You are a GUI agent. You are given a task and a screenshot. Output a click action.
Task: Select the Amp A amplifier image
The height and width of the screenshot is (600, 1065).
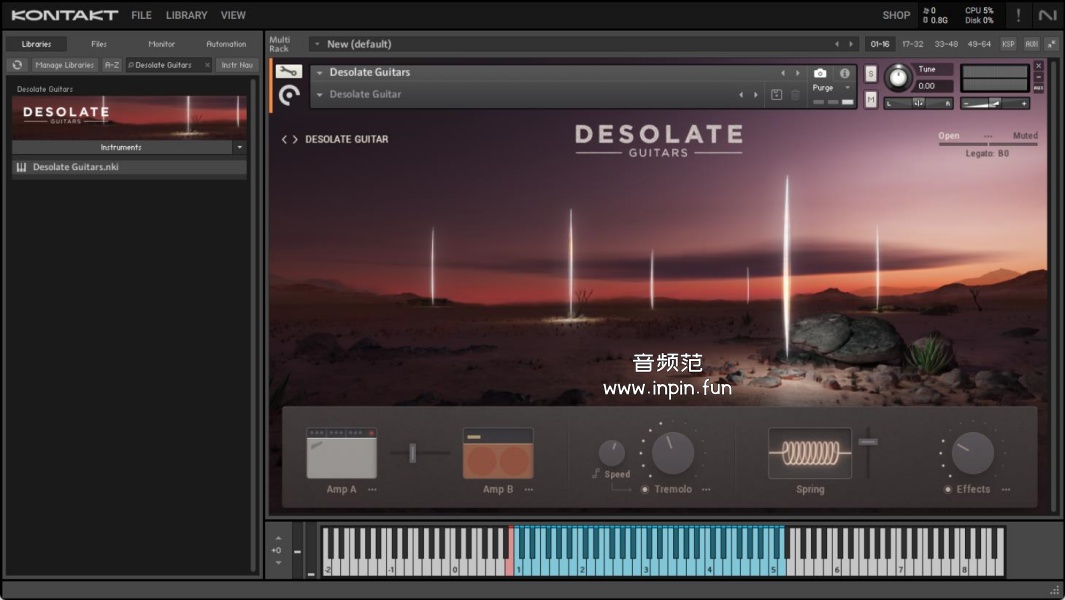[342, 454]
